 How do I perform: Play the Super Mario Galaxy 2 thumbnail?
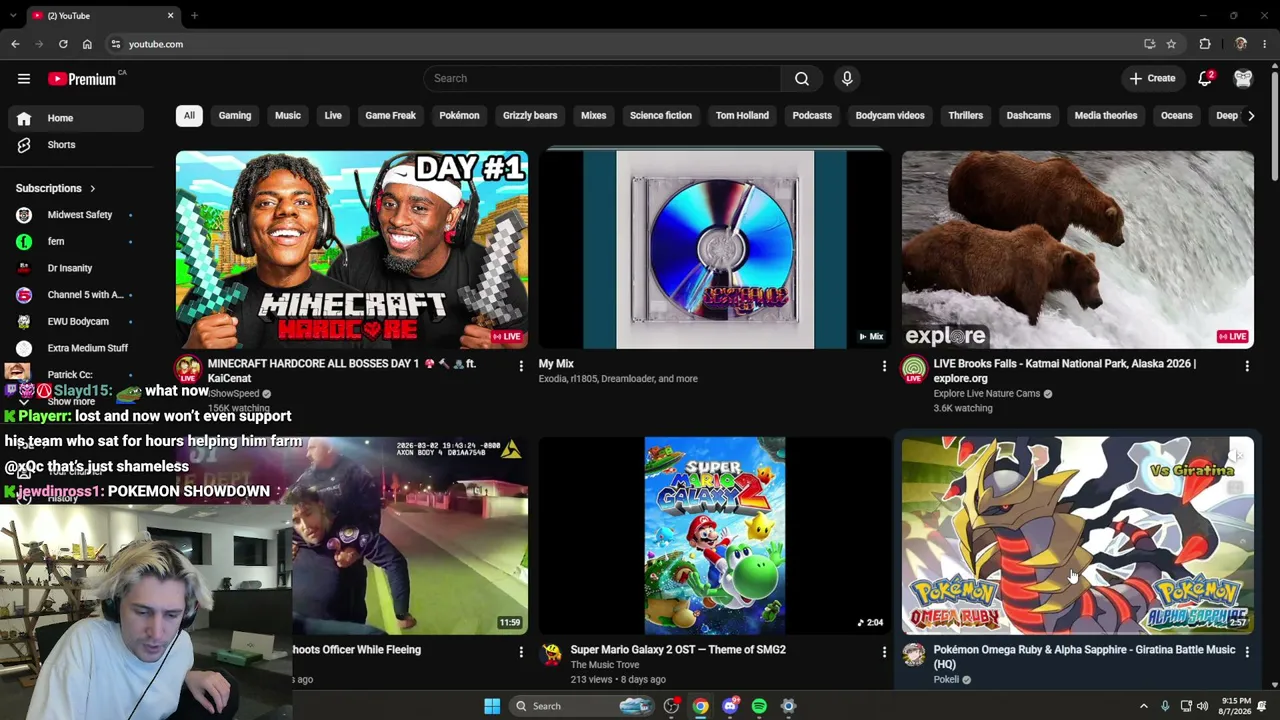click(715, 536)
